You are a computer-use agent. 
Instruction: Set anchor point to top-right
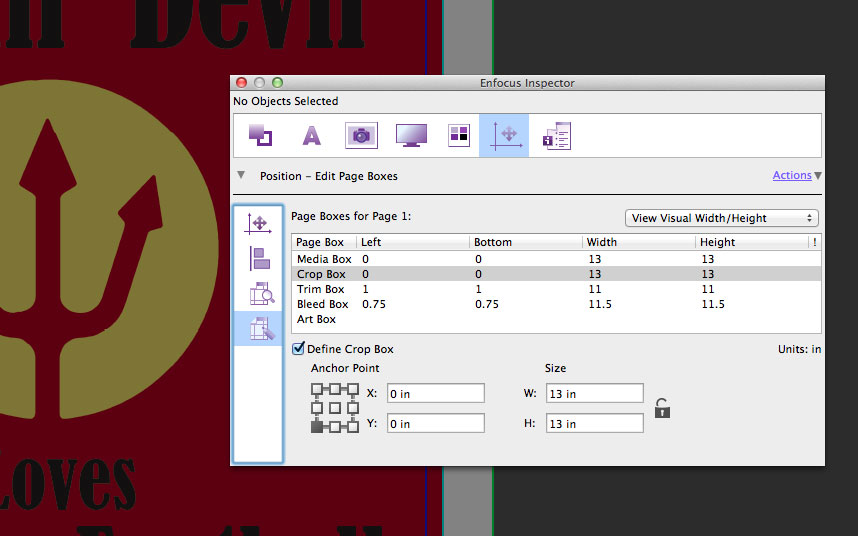pos(353,389)
